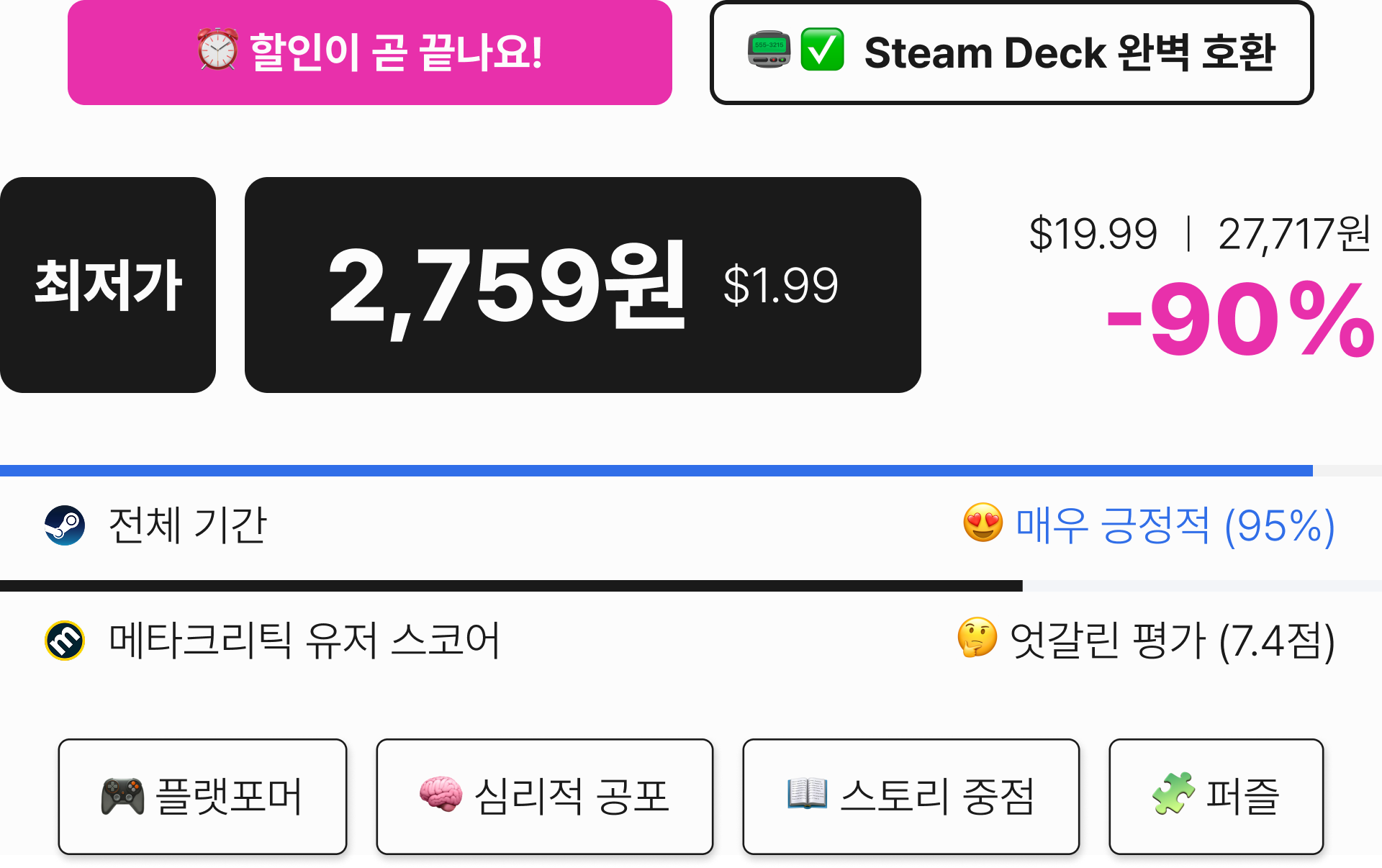Click the puzzle piece icon in 퍼즐 tag
Screen dimensions: 1382x868
(1173, 794)
